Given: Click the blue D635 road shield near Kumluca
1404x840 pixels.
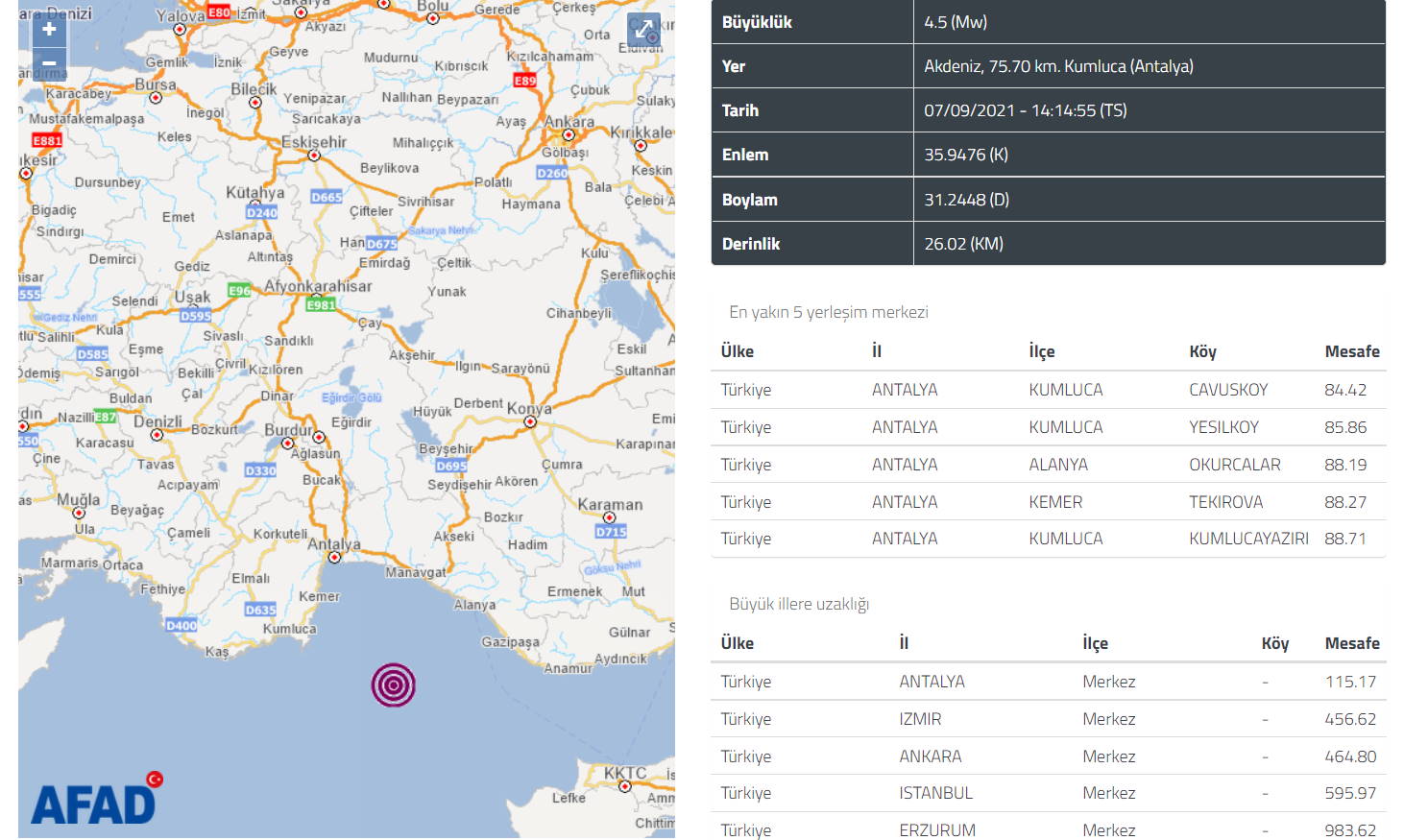Looking at the screenshot, I should [260, 610].
